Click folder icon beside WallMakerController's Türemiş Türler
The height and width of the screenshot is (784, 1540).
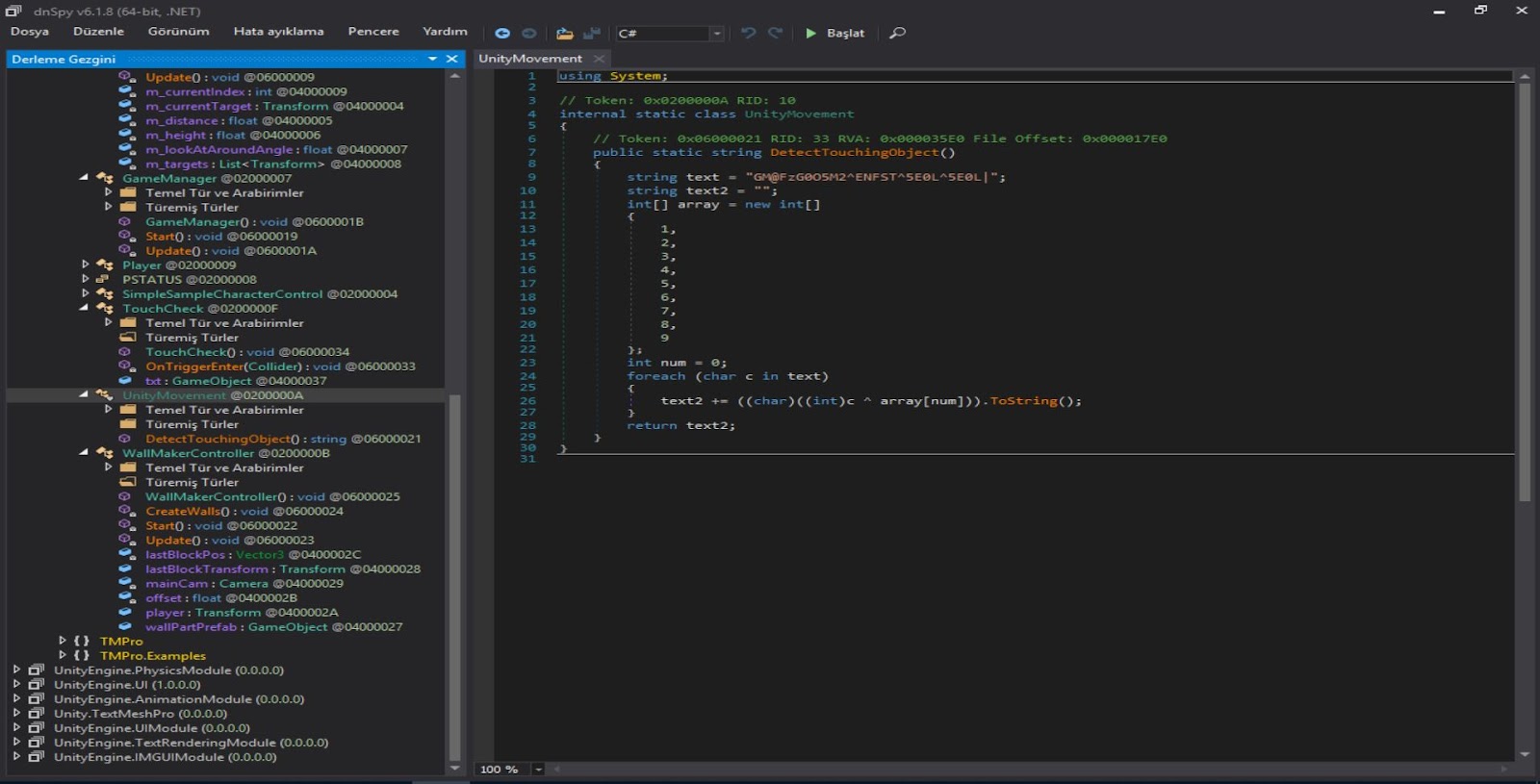pyautogui.click(x=127, y=481)
